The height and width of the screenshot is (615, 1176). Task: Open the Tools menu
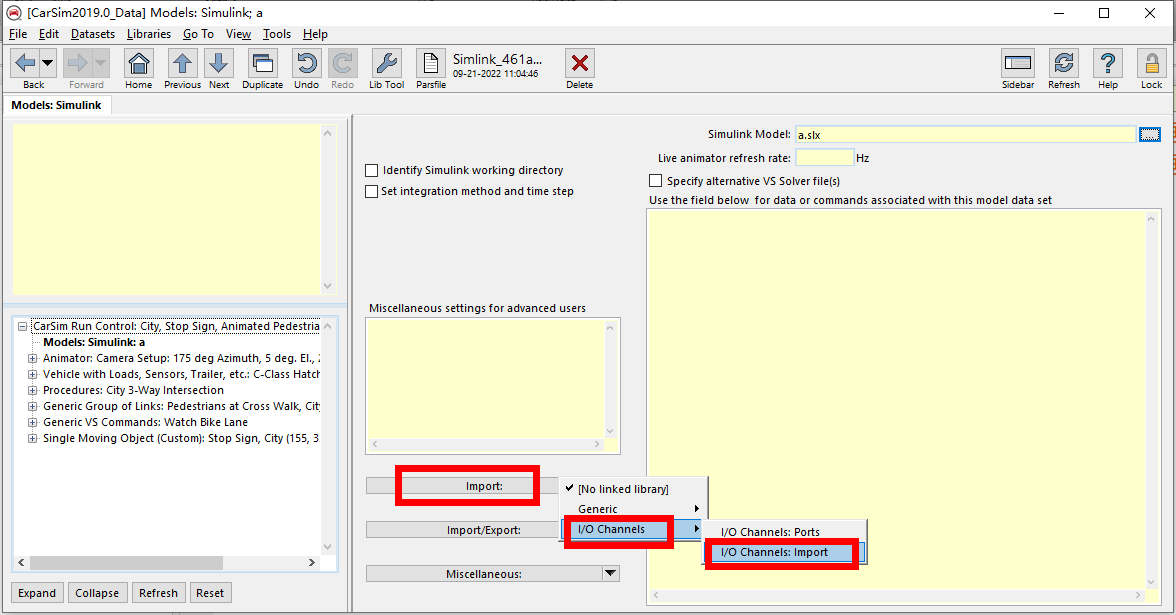277,34
